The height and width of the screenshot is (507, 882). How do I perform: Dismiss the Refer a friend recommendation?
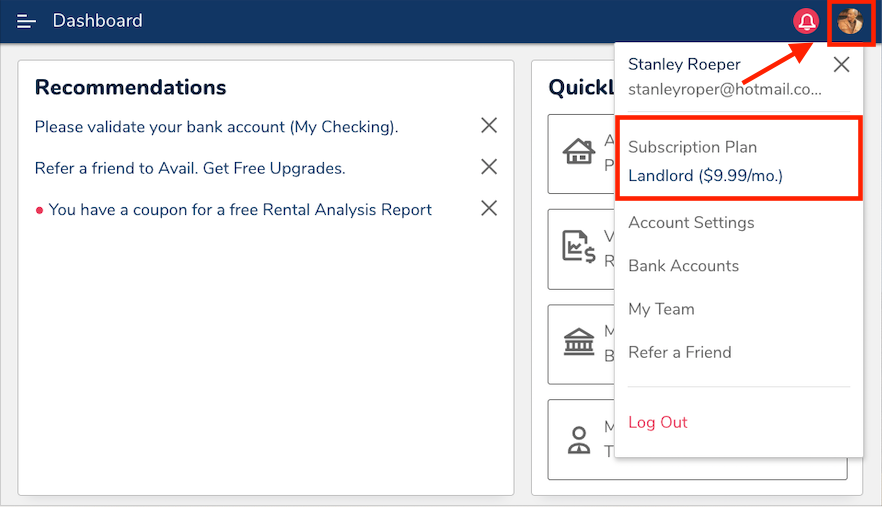coord(489,167)
